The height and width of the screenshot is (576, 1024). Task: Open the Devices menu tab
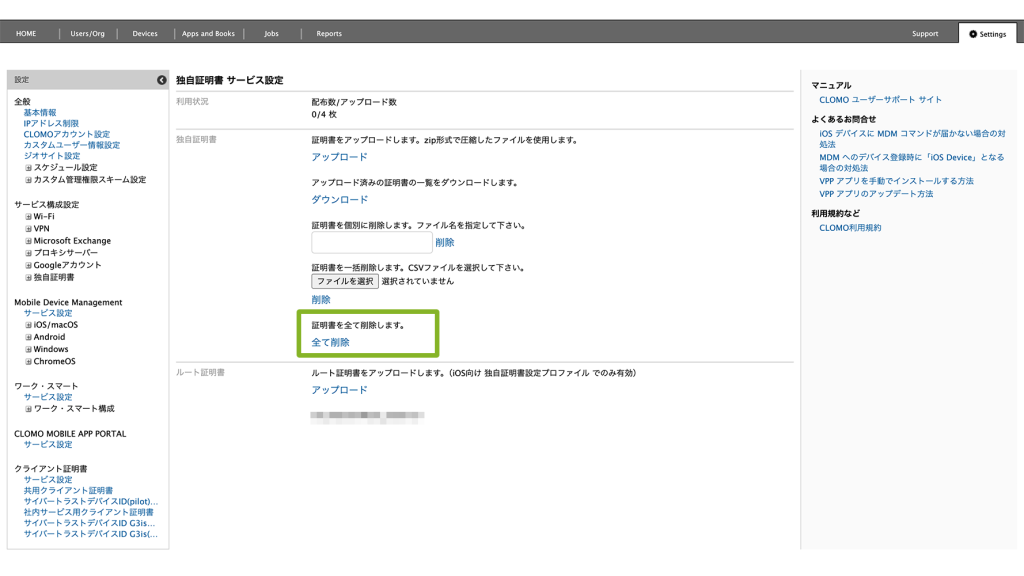click(145, 34)
